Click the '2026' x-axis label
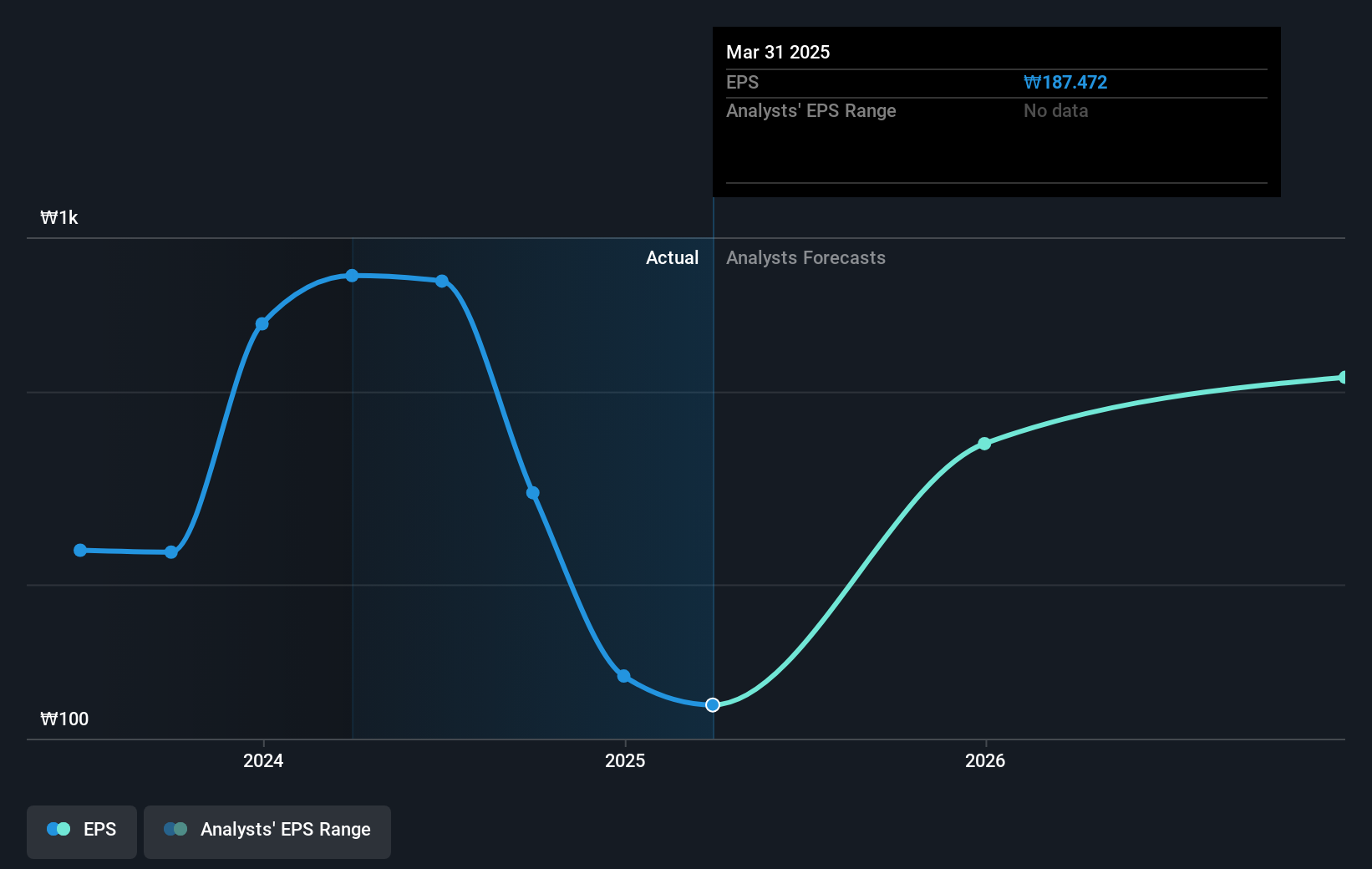This screenshot has width=1372, height=869. [x=985, y=760]
